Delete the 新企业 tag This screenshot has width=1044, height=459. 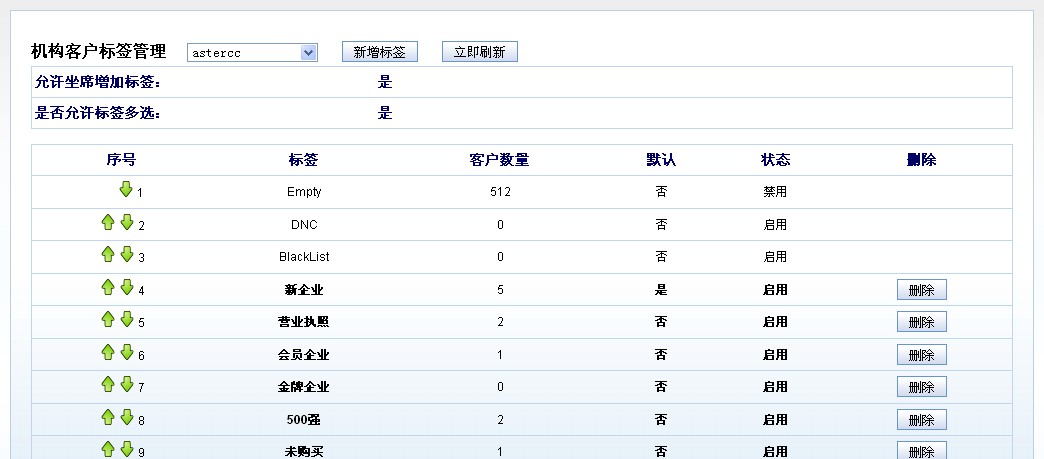[921, 290]
